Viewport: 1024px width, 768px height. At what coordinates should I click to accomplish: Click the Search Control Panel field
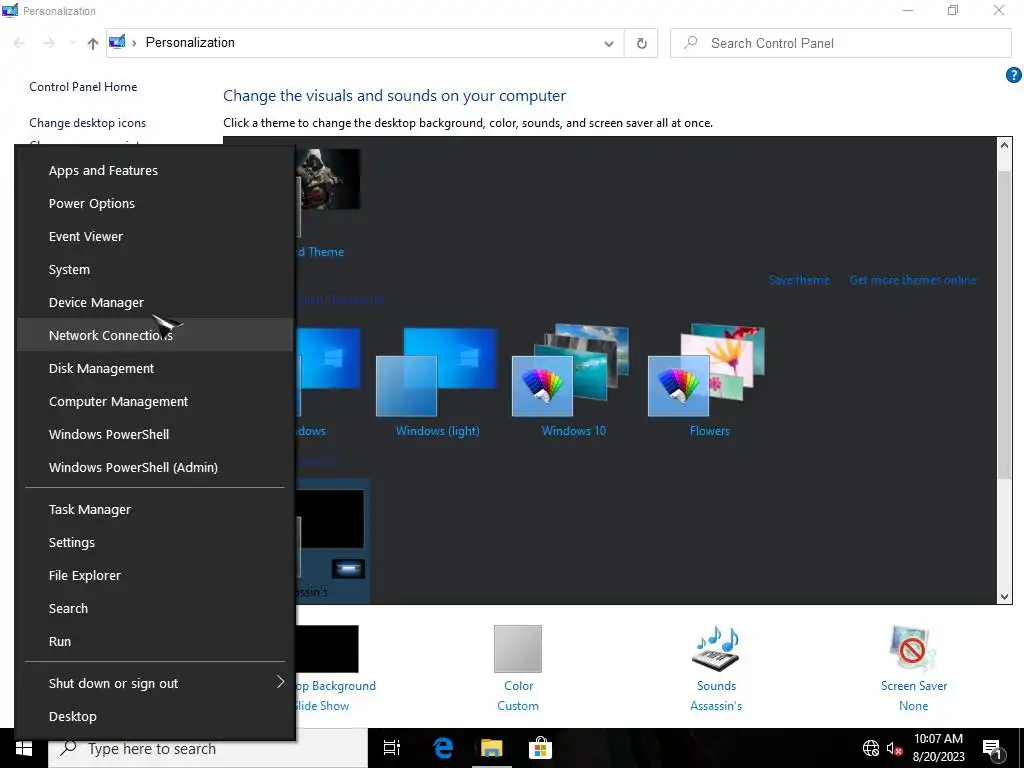(840, 43)
